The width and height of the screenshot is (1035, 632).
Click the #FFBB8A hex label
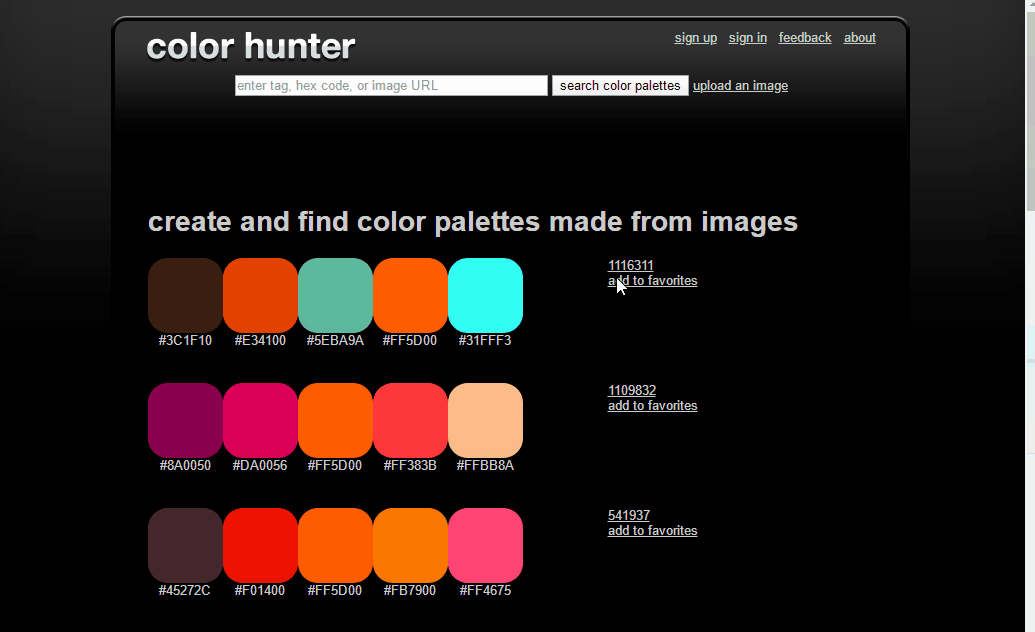(484, 465)
